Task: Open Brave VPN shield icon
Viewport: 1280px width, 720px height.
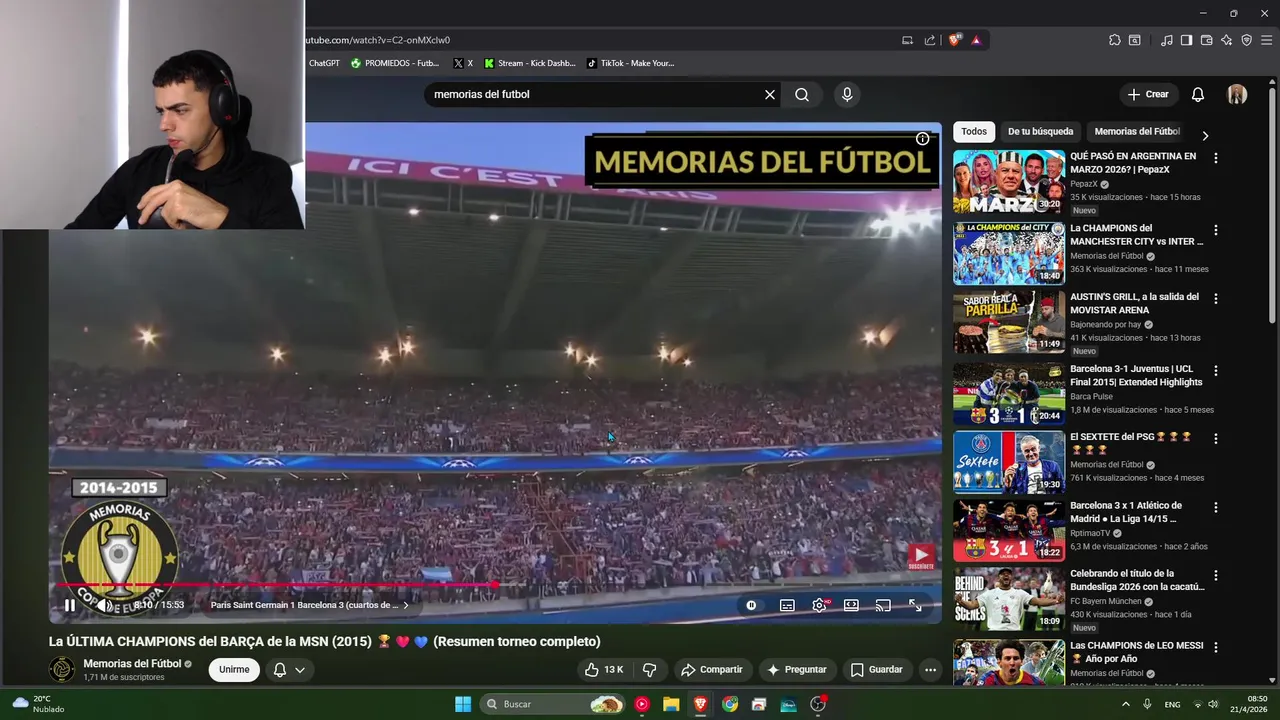Action: (x=1247, y=40)
